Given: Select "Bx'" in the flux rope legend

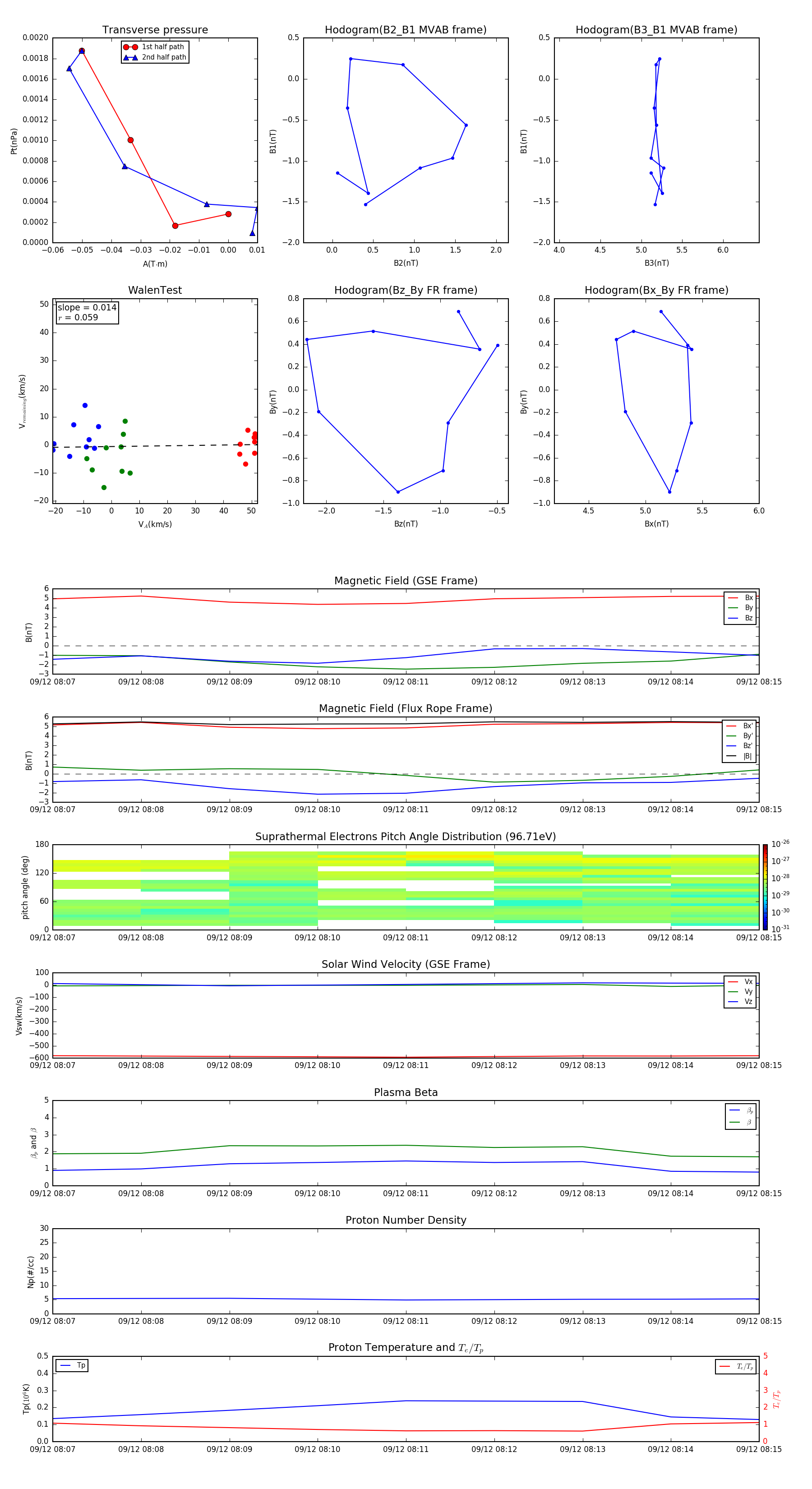Looking at the screenshot, I should coord(739,726).
